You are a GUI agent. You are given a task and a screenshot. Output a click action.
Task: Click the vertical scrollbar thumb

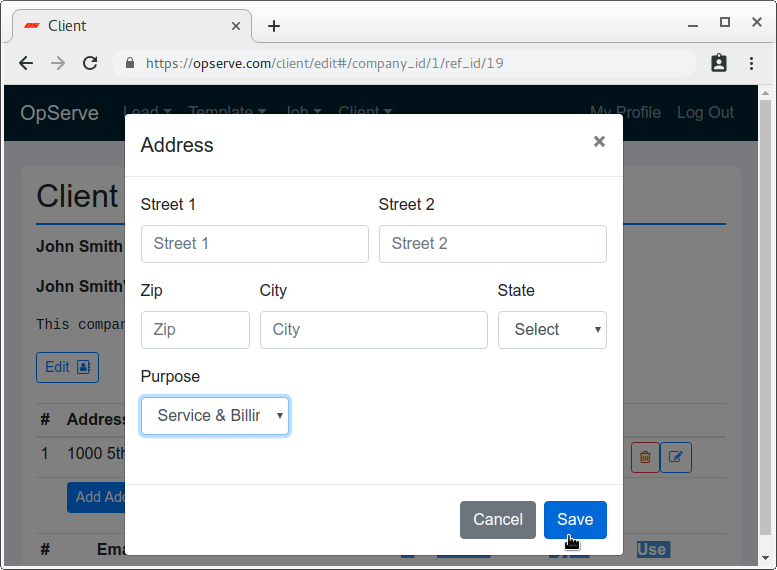[766, 317]
